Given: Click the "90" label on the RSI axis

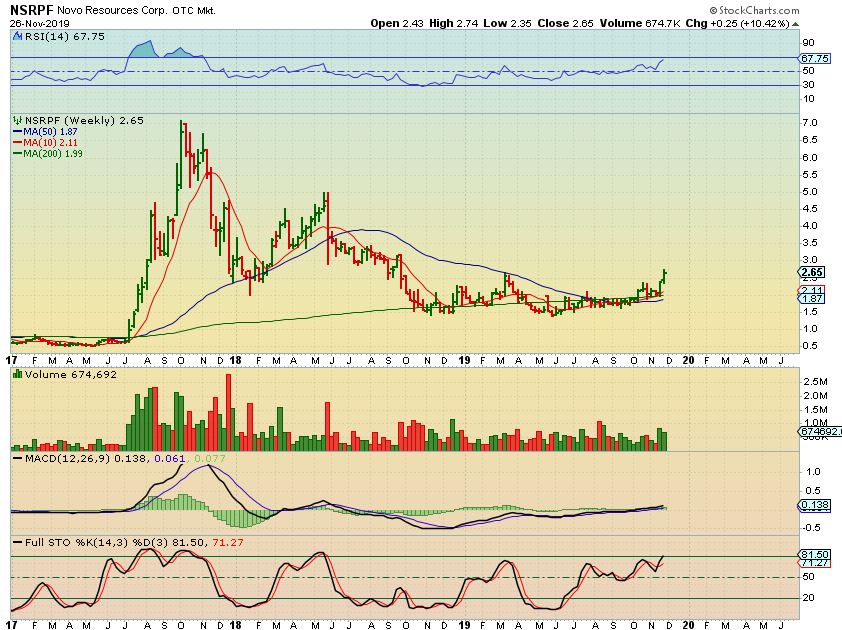Looking at the screenshot, I should click(808, 43).
